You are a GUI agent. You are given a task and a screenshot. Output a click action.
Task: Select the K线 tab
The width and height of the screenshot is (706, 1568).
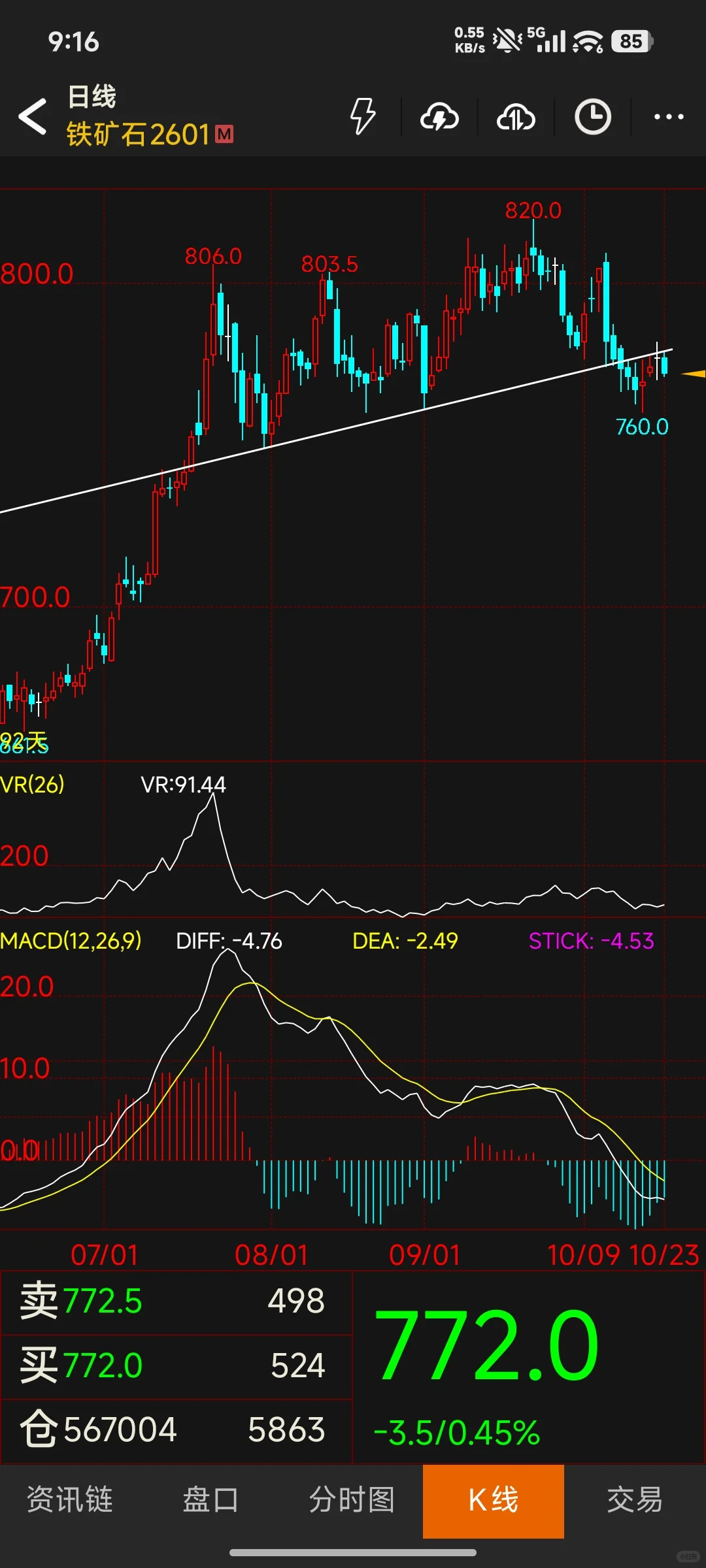494,1501
